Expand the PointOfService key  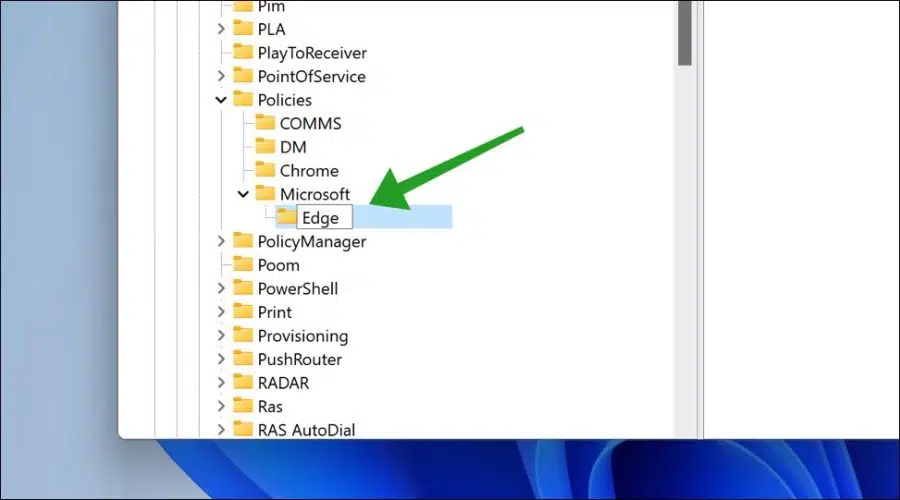[x=221, y=76]
